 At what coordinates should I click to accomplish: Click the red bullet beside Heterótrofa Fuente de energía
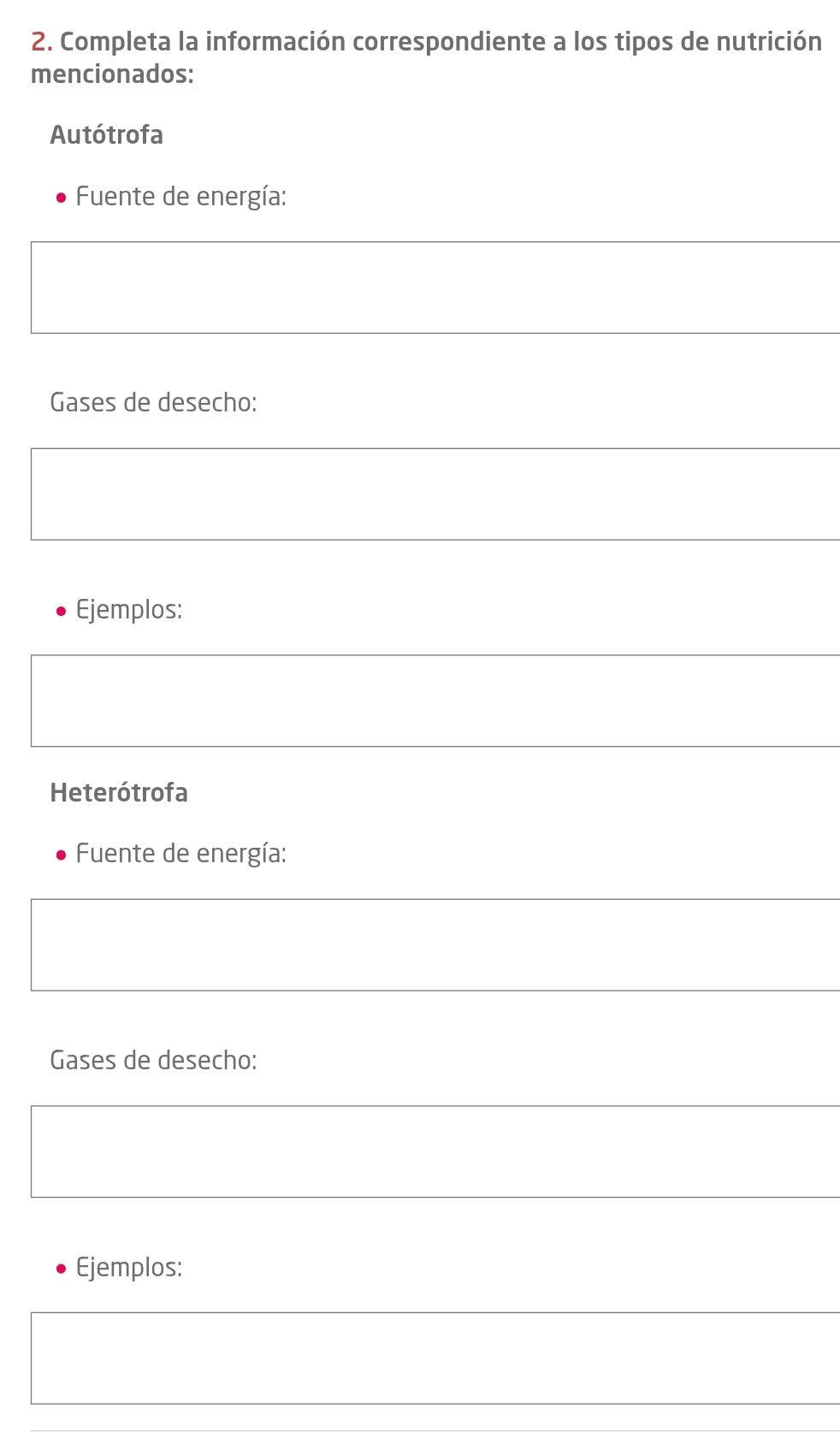click(60, 855)
